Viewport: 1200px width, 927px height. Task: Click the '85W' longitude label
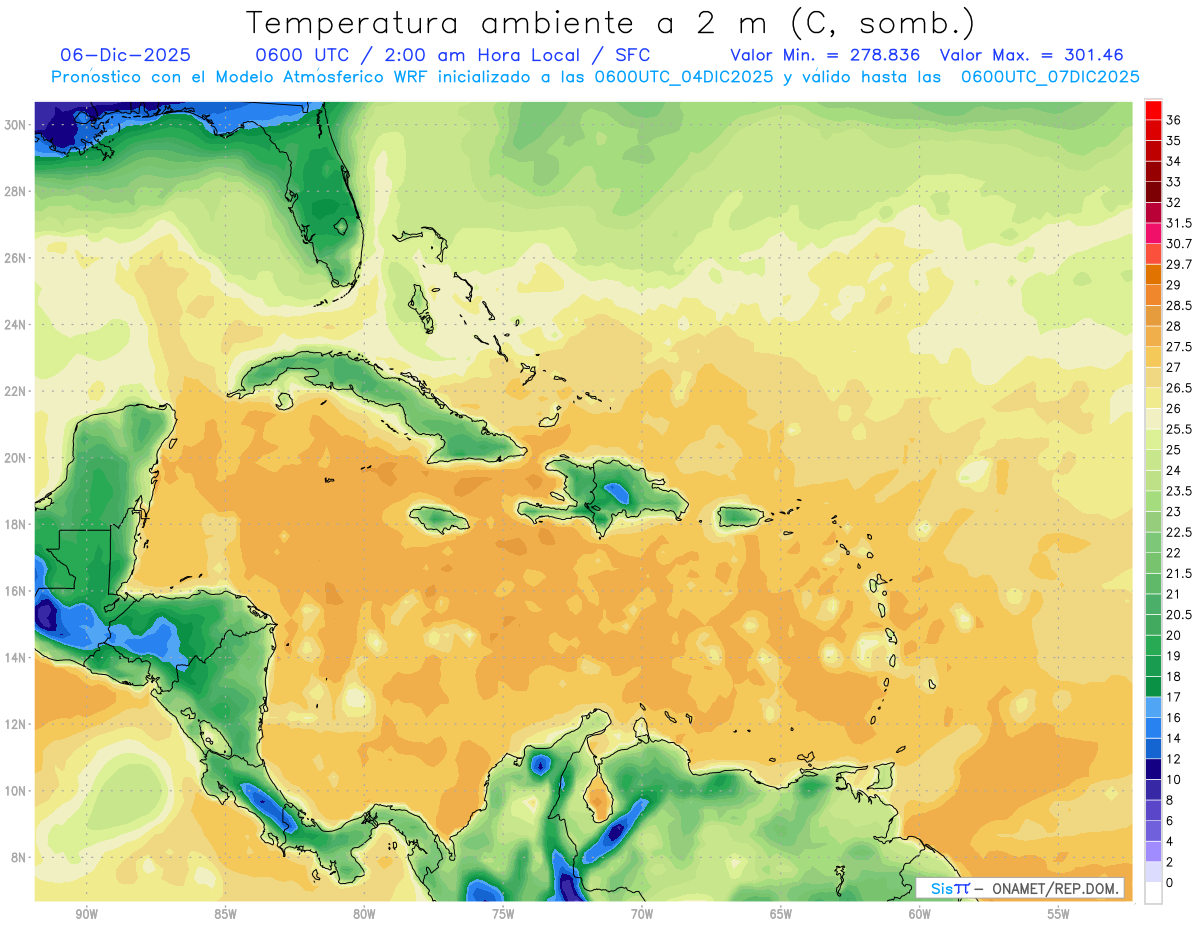226,915
